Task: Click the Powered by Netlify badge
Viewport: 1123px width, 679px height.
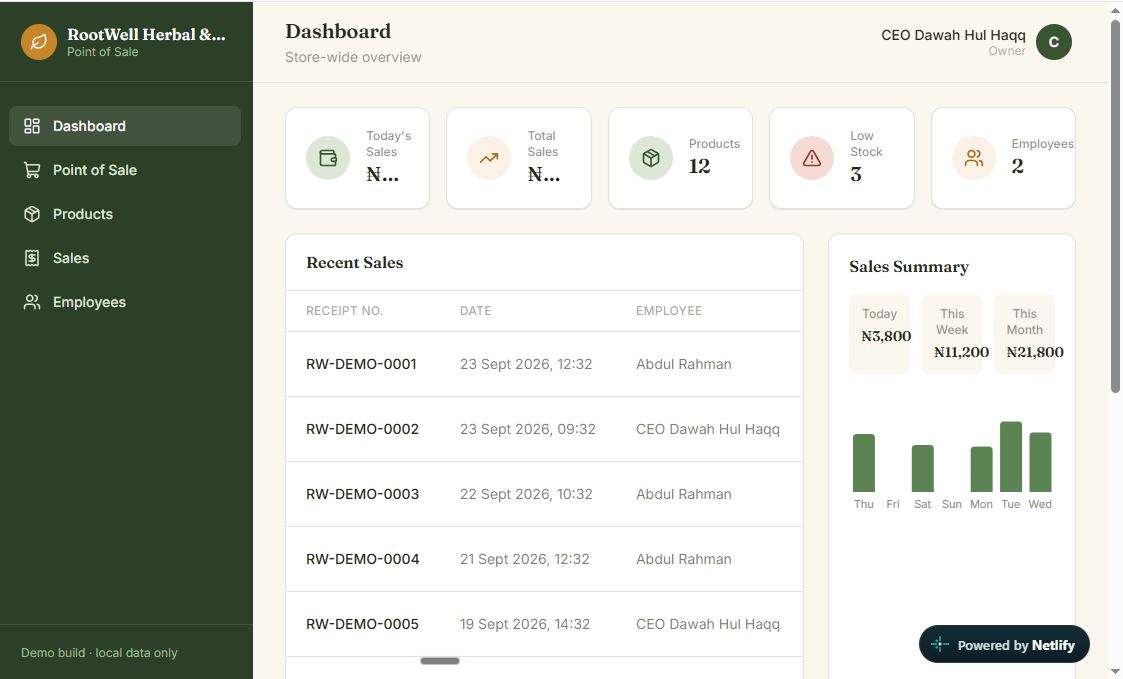Action: tap(1004, 645)
